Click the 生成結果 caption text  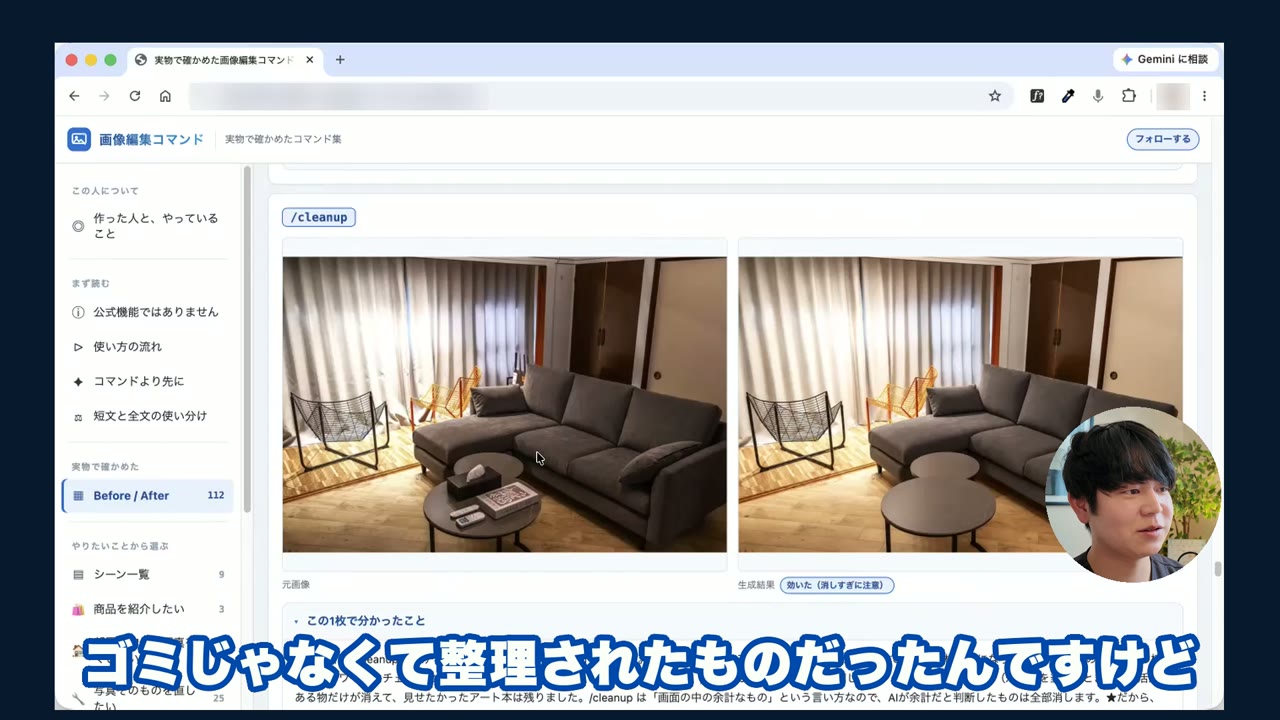(756, 585)
